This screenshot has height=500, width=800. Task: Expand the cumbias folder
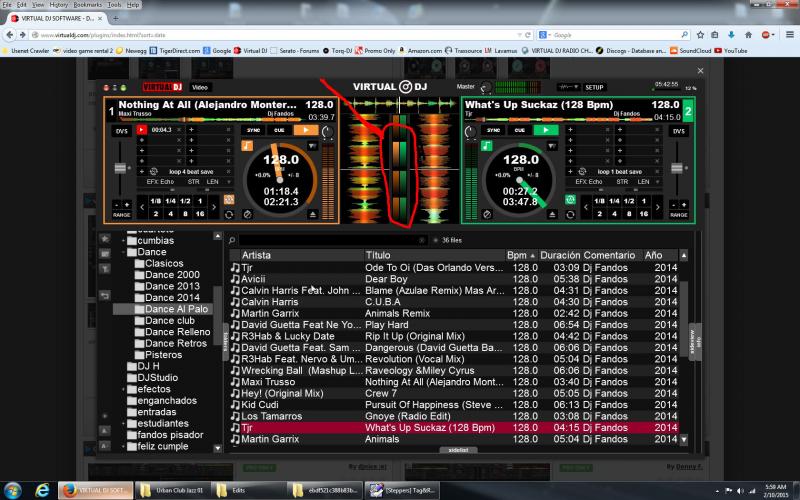click(x=123, y=240)
